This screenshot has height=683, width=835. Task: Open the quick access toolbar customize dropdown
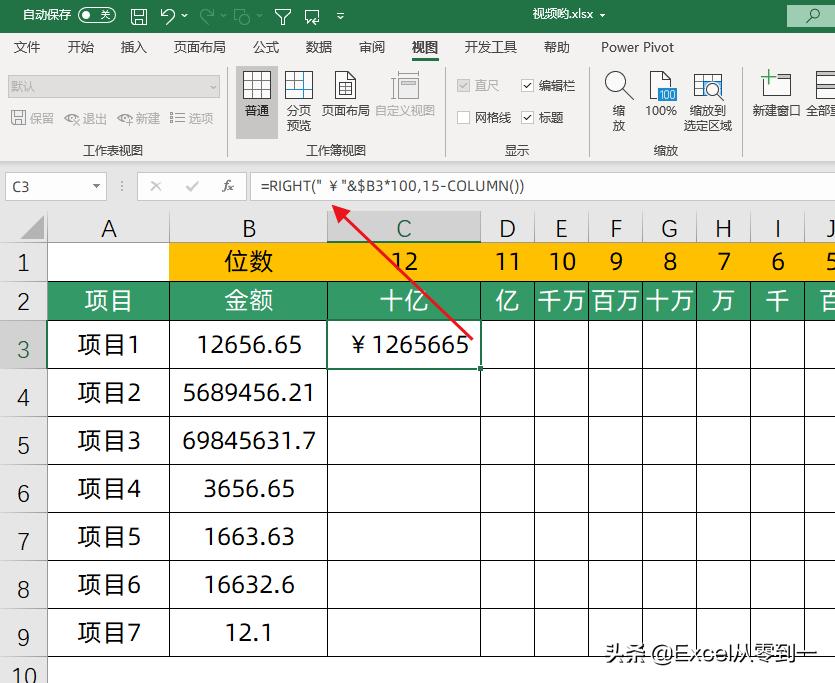(x=338, y=14)
